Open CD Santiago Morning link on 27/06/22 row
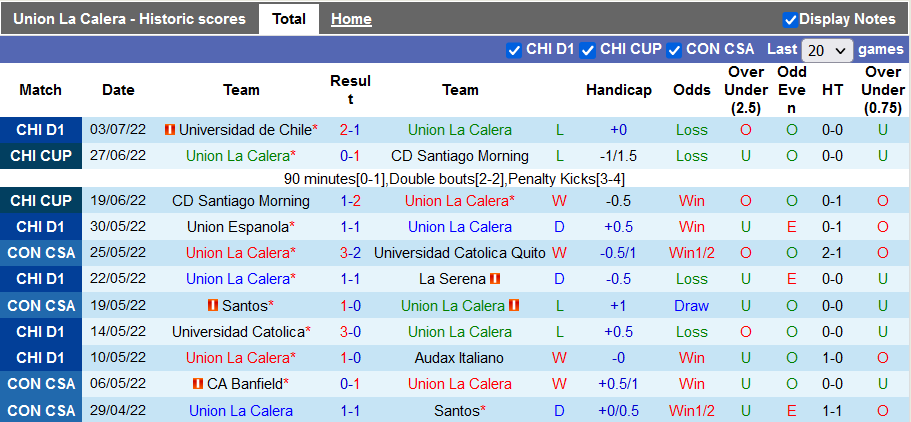The image size is (911, 422). point(460,156)
